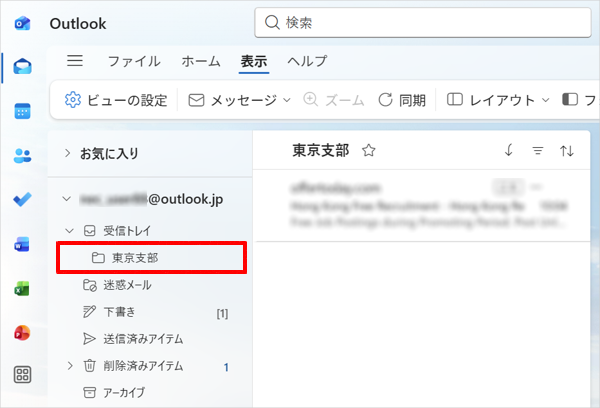600x408 pixels.
Task: Open the 送信済みアイテム sent folder
Action: pos(133,339)
